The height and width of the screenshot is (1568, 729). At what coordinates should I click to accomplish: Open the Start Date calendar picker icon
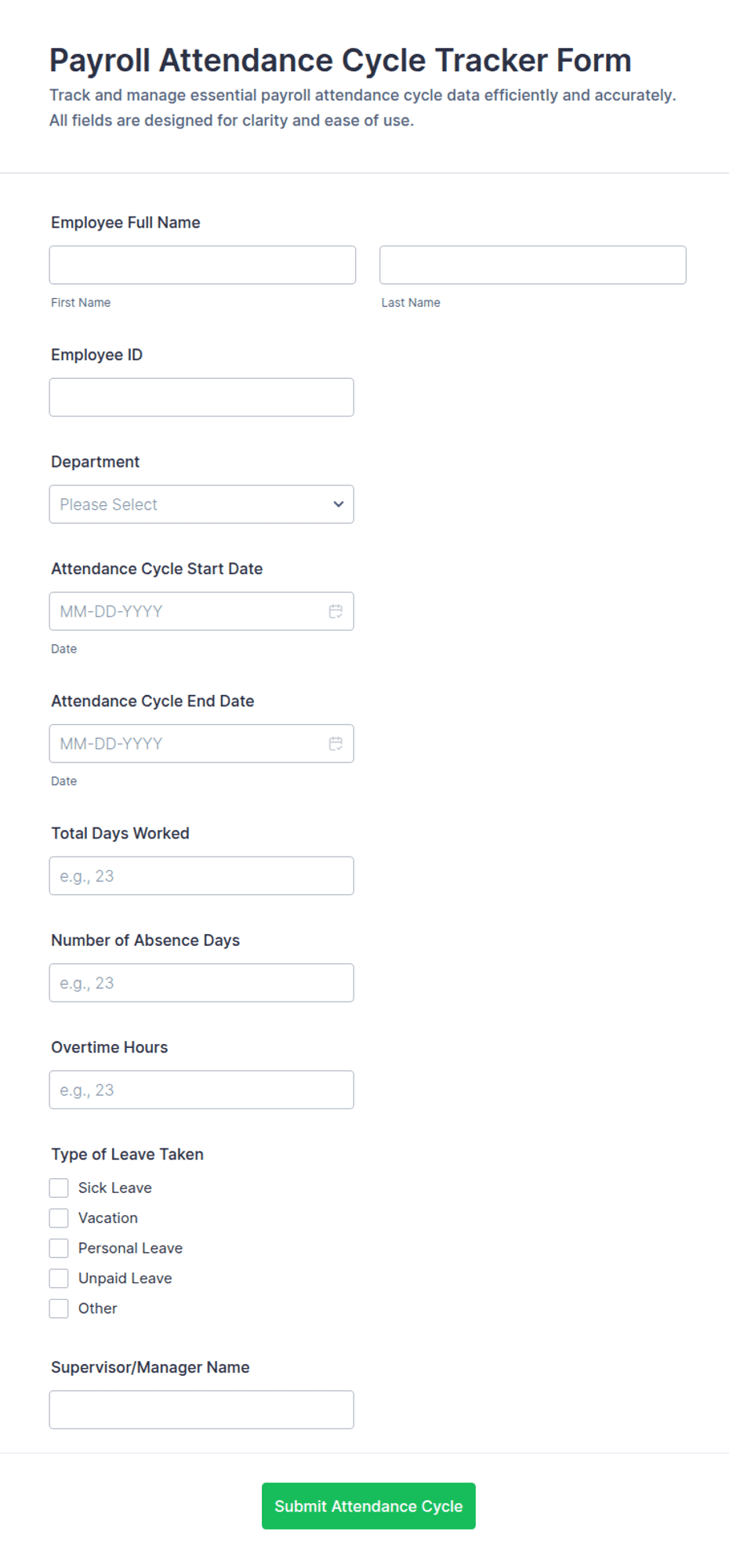point(335,611)
